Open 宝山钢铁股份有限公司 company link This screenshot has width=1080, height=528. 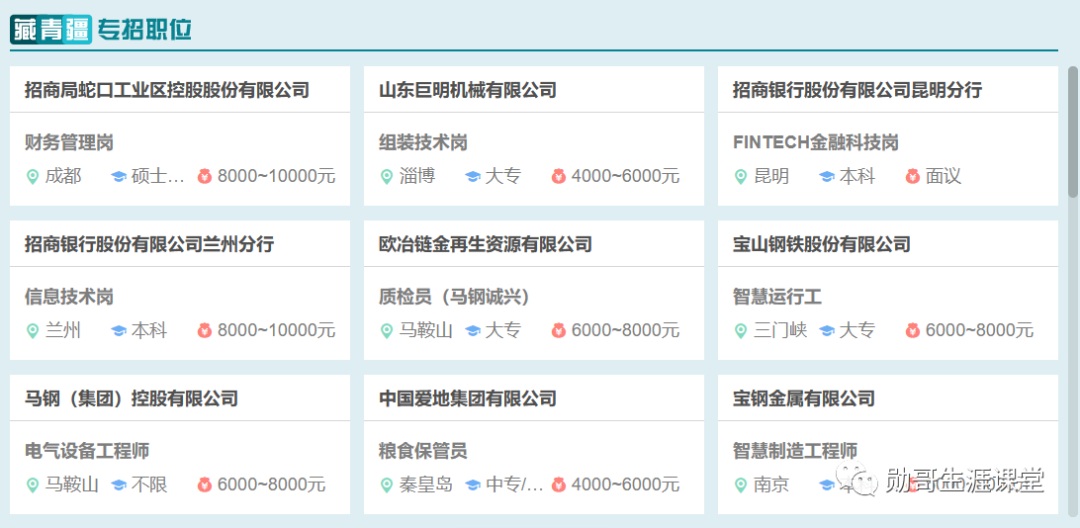coord(822,244)
